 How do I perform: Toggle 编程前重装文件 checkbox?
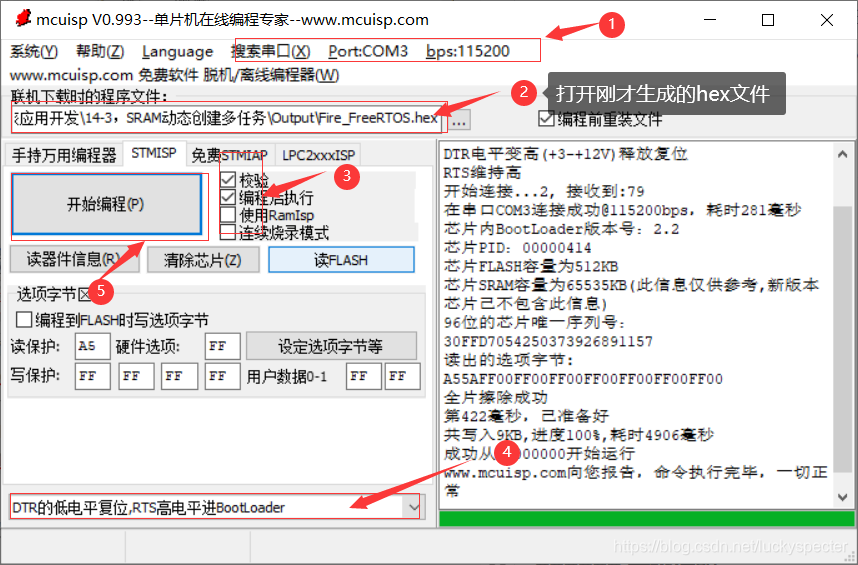point(600,119)
